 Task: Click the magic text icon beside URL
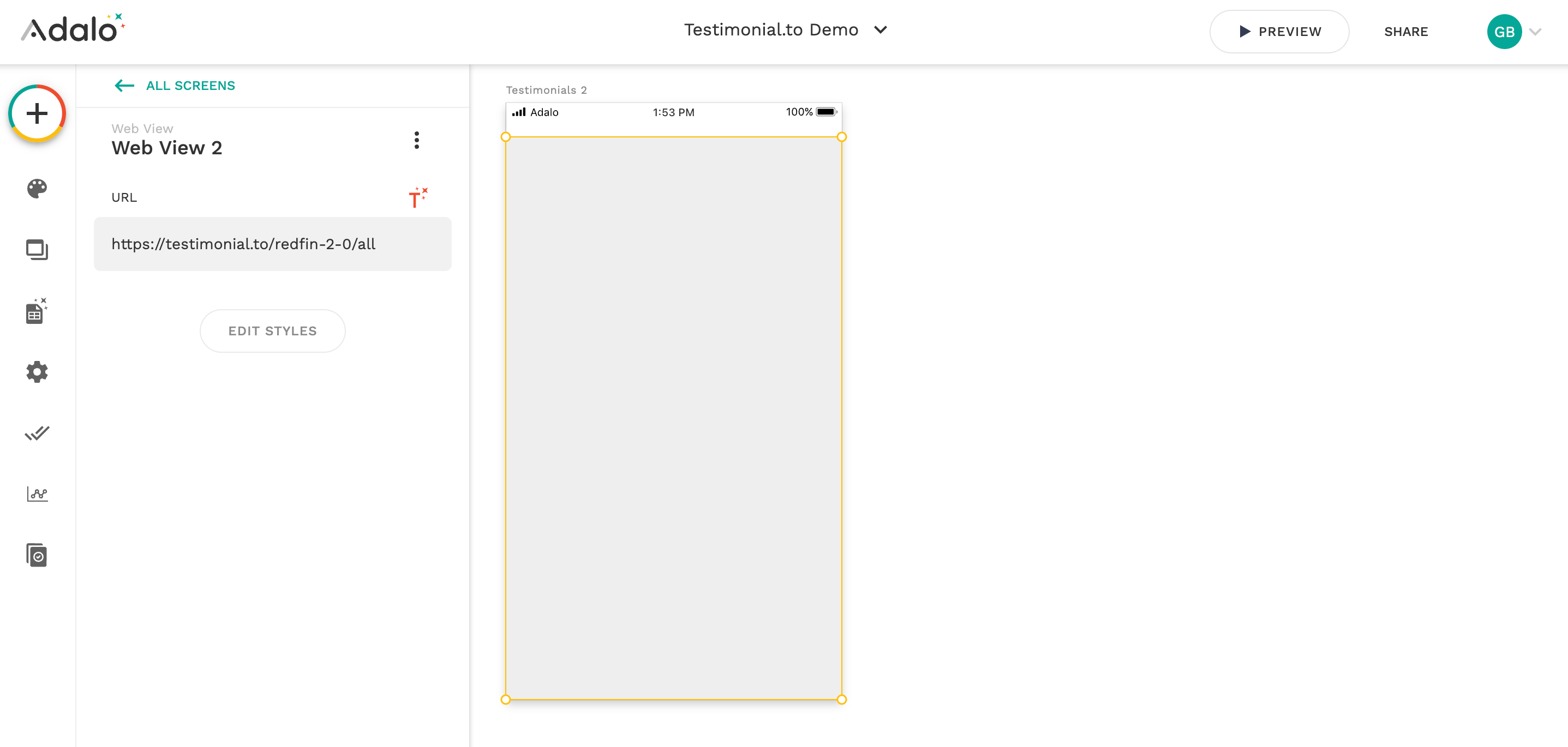point(417,198)
